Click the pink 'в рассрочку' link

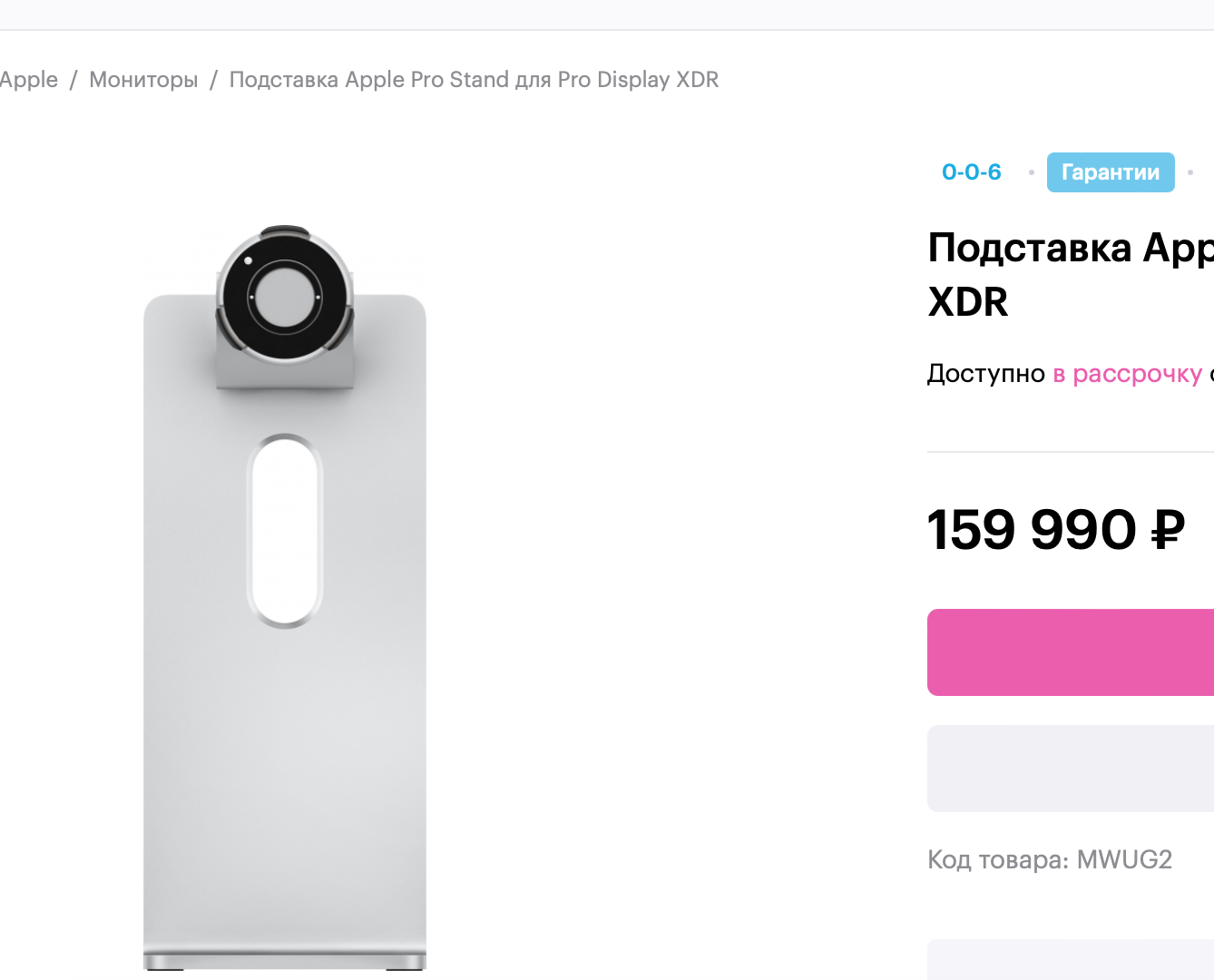[1127, 374]
